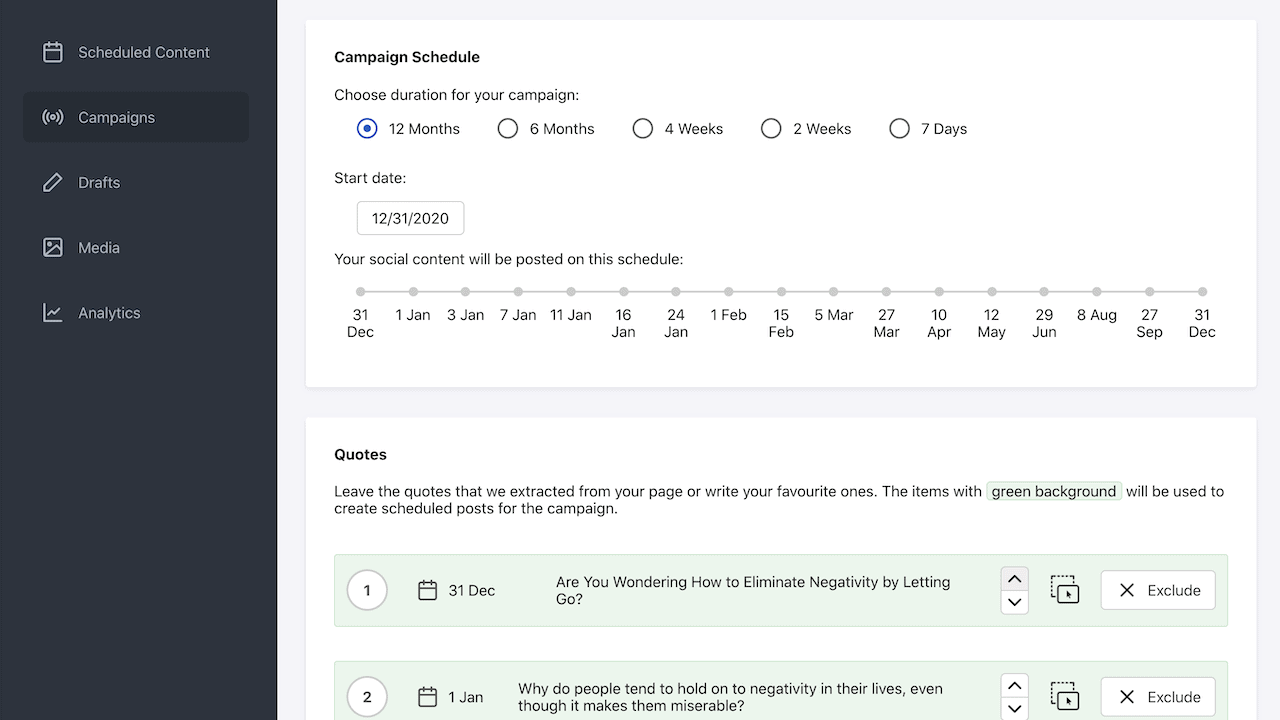This screenshot has height=720, width=1280.
Task: Choose the 4 Weeks campaign duration
Action: [643, 129]
